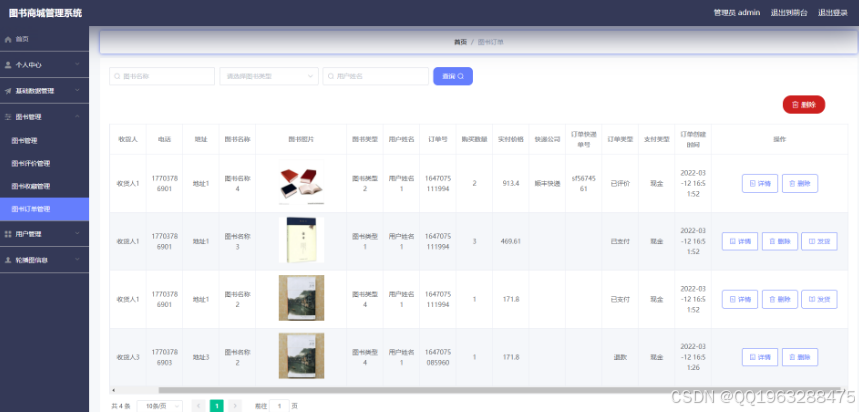Click the 共 4 条 total count text
Viewport: 859px width, 412px height.
click(121, 406)
